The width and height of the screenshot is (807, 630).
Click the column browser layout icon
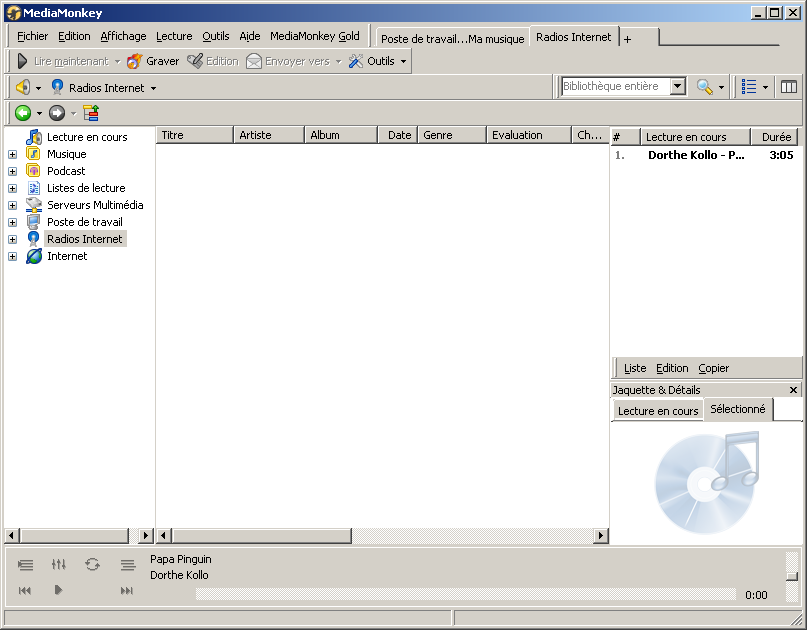pyautogui.click(x=788, y=87)
